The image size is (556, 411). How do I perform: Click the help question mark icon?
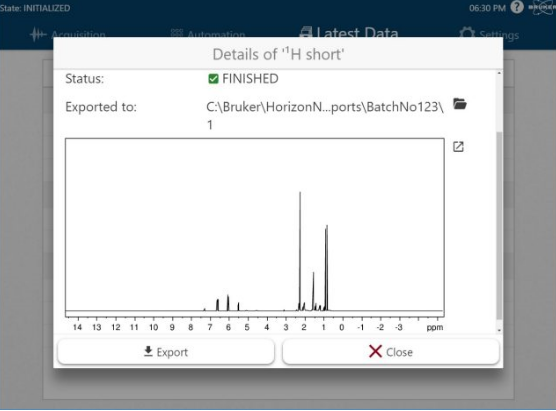coord(517,7)
